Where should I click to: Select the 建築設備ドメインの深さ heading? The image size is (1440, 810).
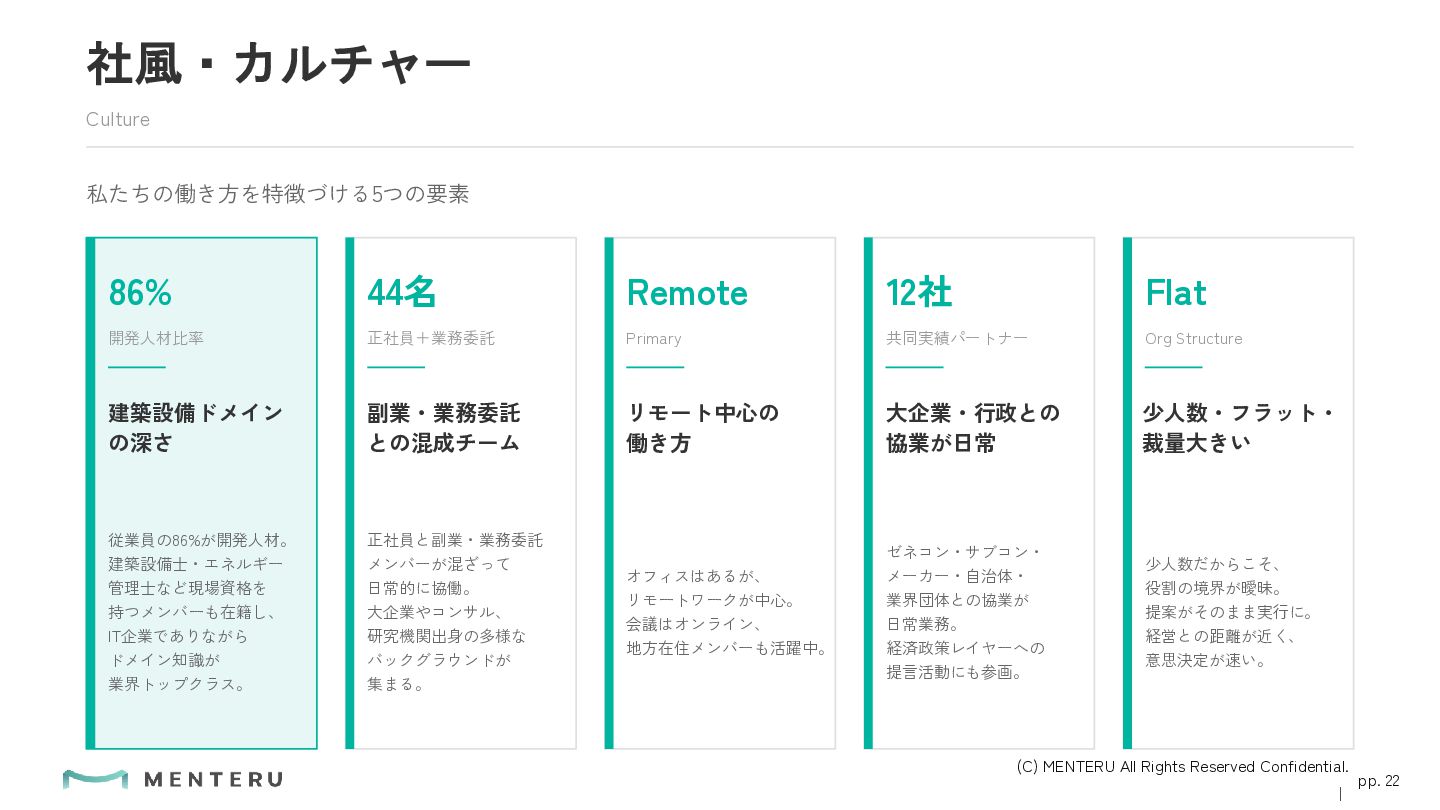(x=196, y=428)
